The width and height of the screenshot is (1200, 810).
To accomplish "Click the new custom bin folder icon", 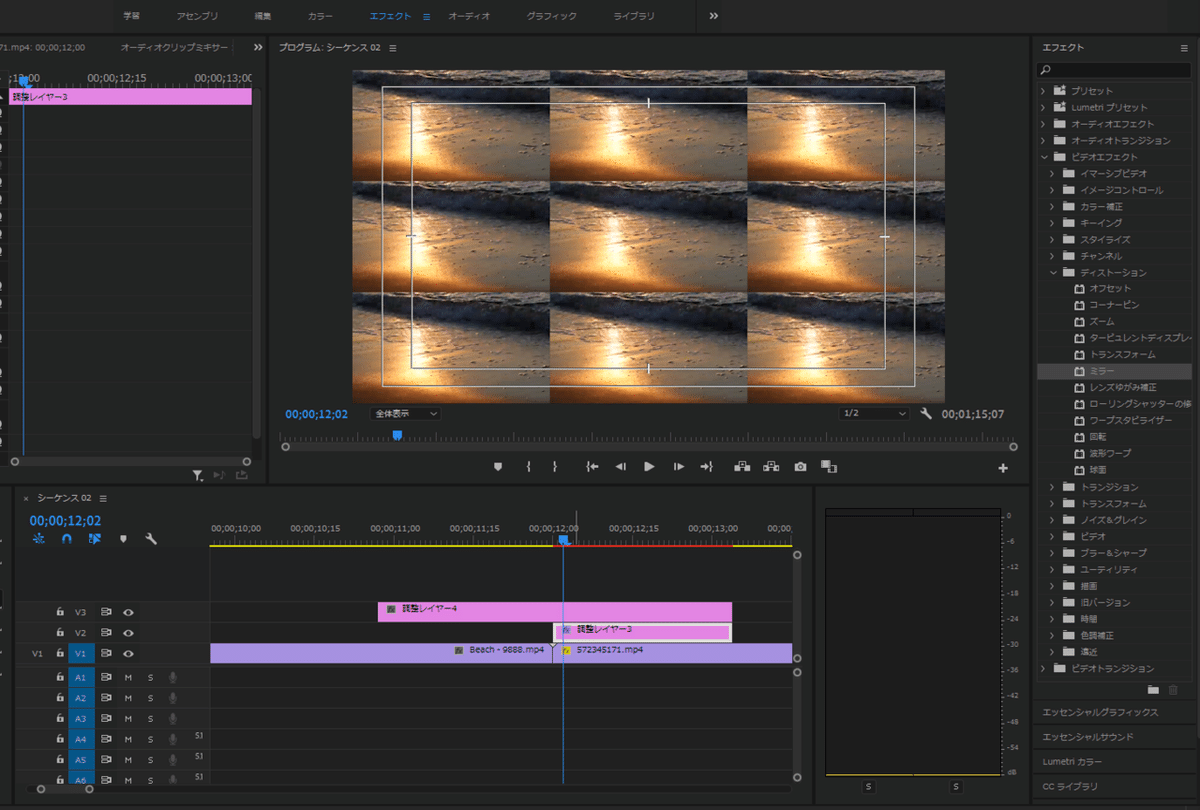I will coord(1153,689).
